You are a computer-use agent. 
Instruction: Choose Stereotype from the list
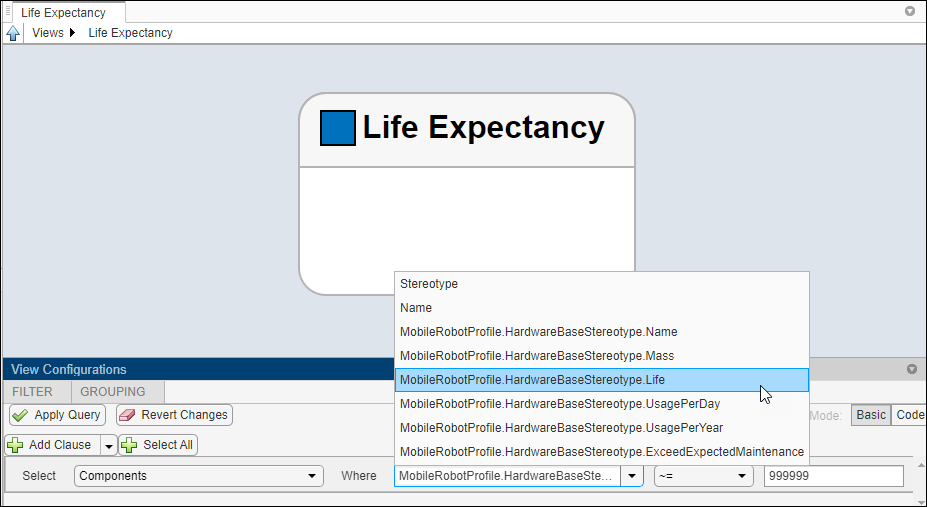click(x=602, y=284)
